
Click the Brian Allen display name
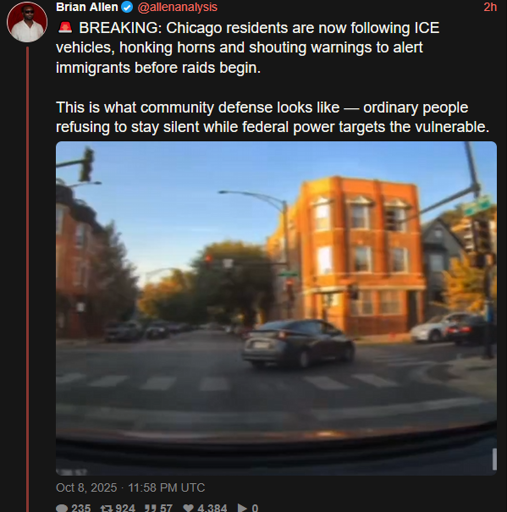pos(87,7)
